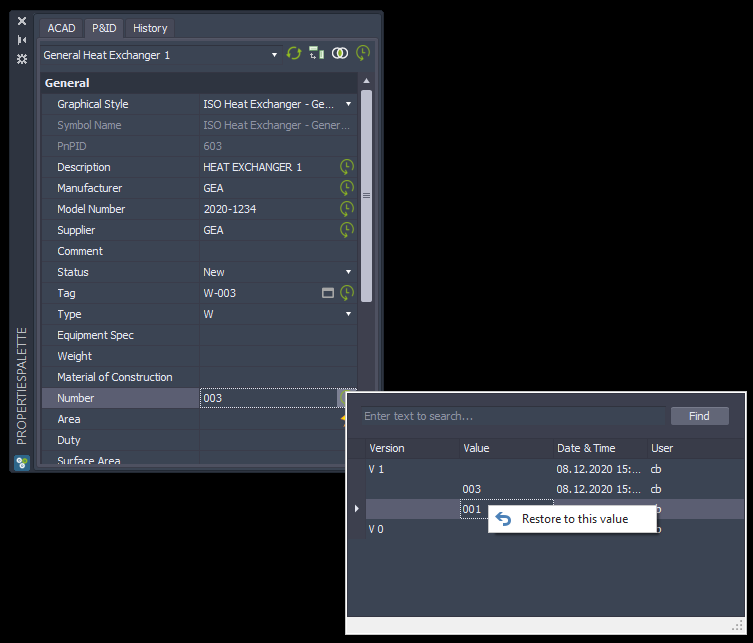Click history clock icon for Model Number
753x643 pixels.
coord(347,209)
